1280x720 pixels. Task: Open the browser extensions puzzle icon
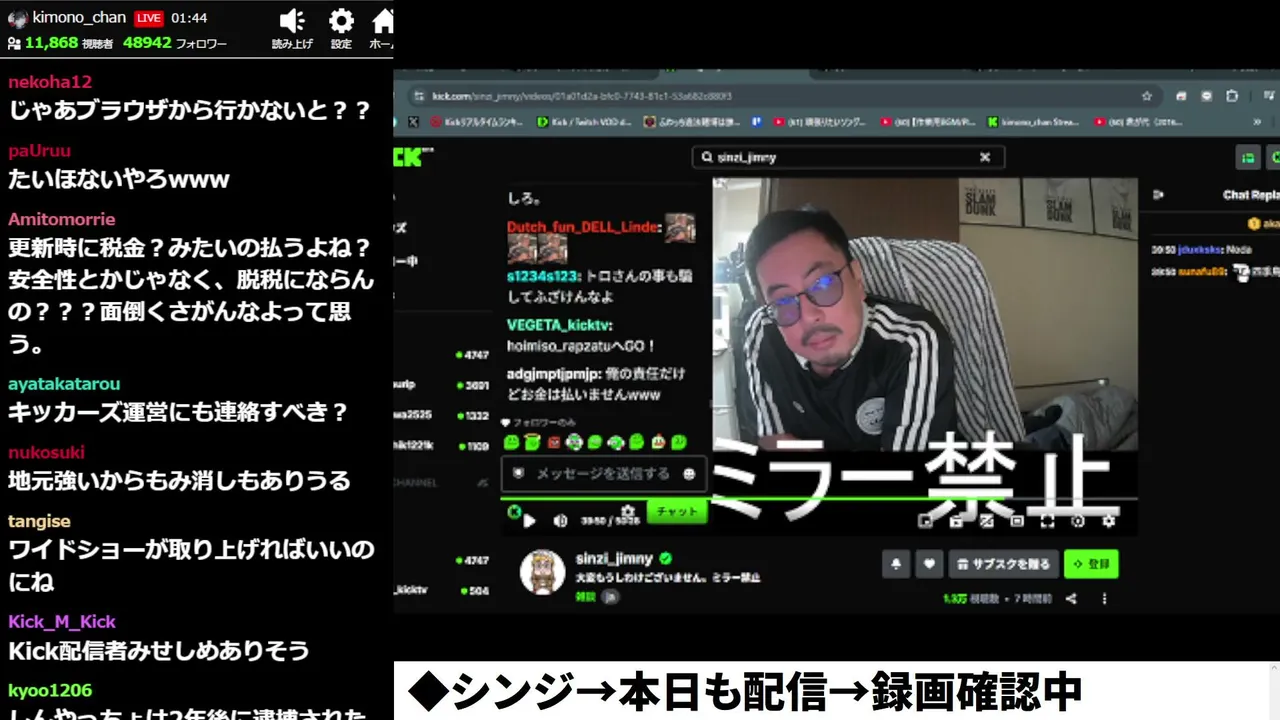1232,96
